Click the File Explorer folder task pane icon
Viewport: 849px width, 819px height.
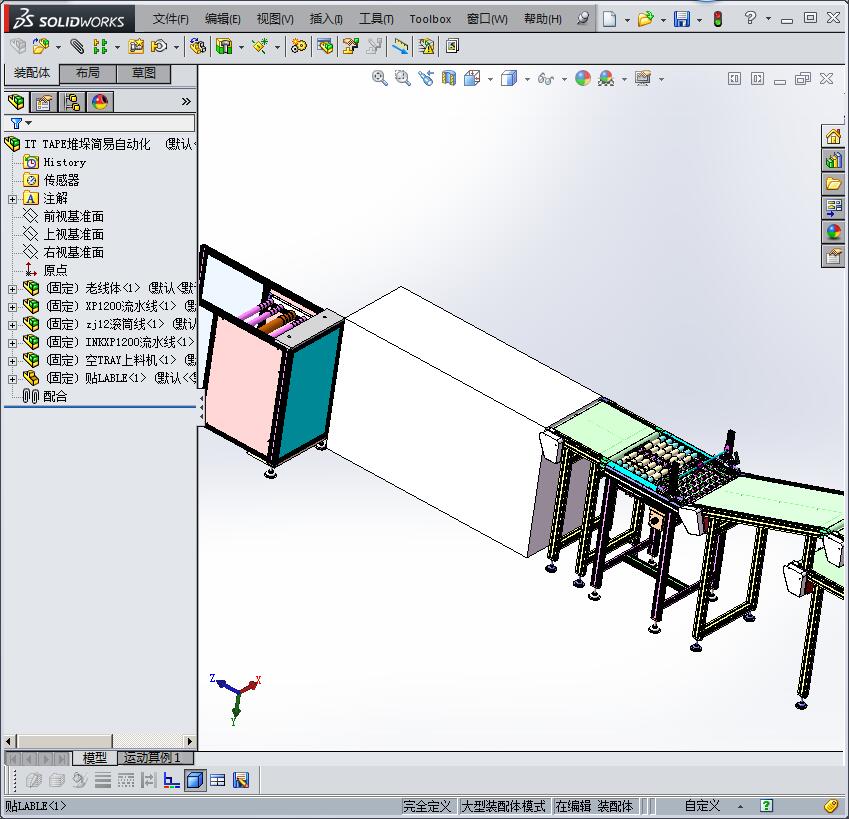(833, 184)
